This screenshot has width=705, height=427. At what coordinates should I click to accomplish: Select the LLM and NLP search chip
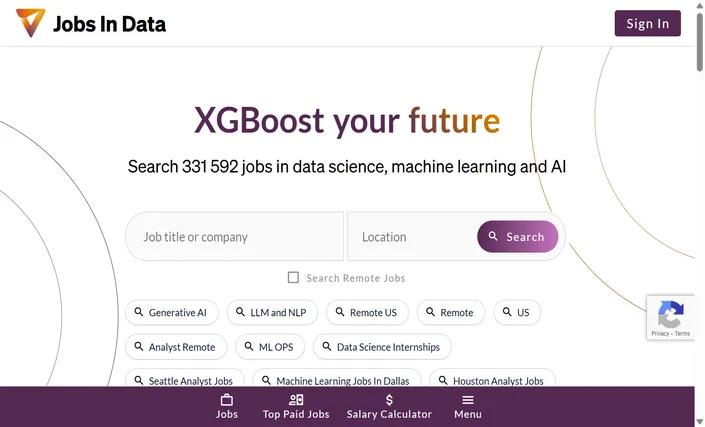(x=272, y=312)
